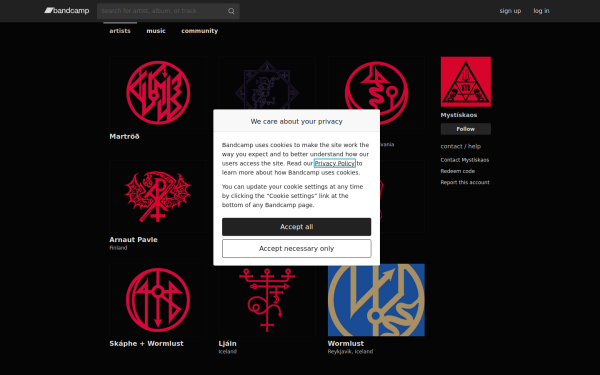
Task: Click the Reykjavik, Iceland location text
Action: (350, 351)
